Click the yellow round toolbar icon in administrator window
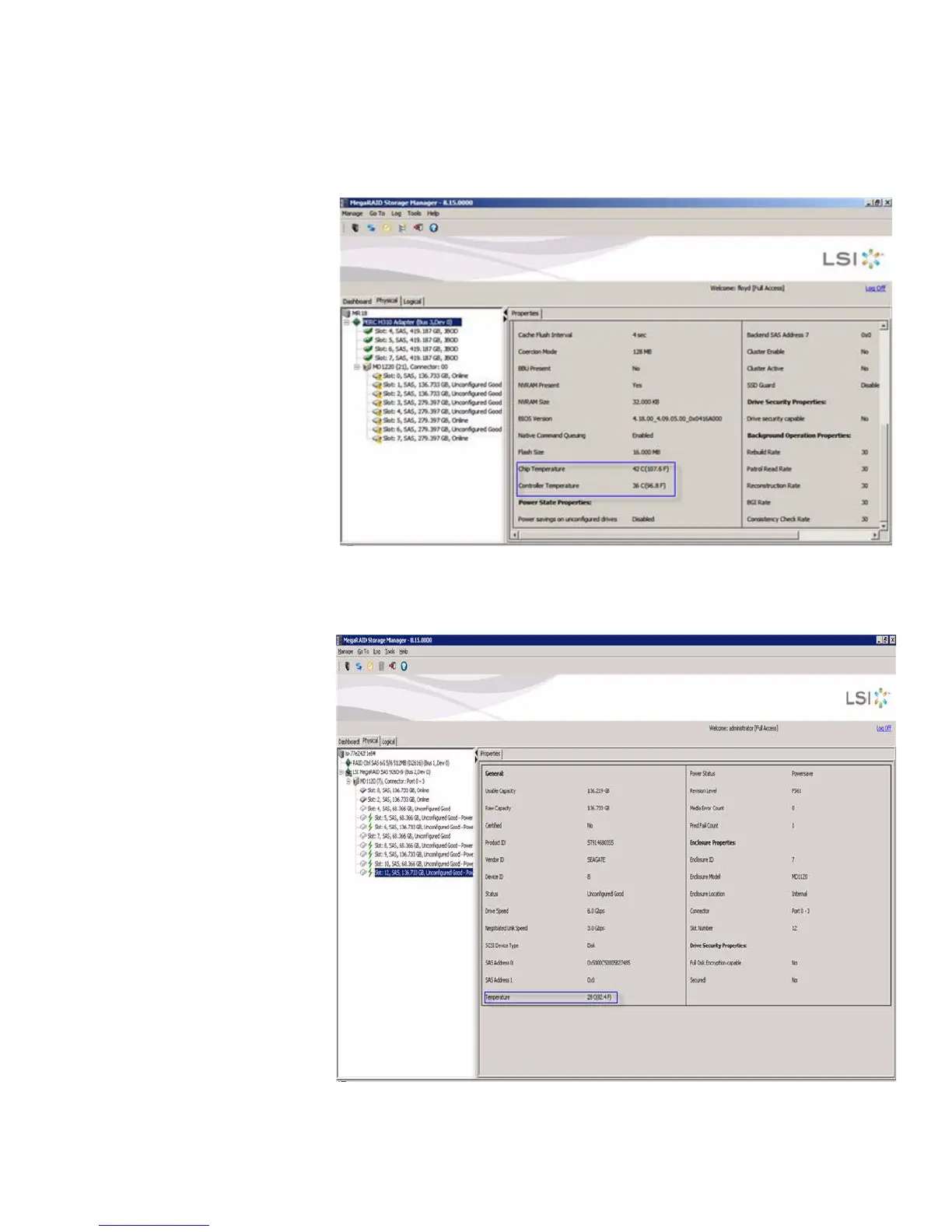 (370, 666)
